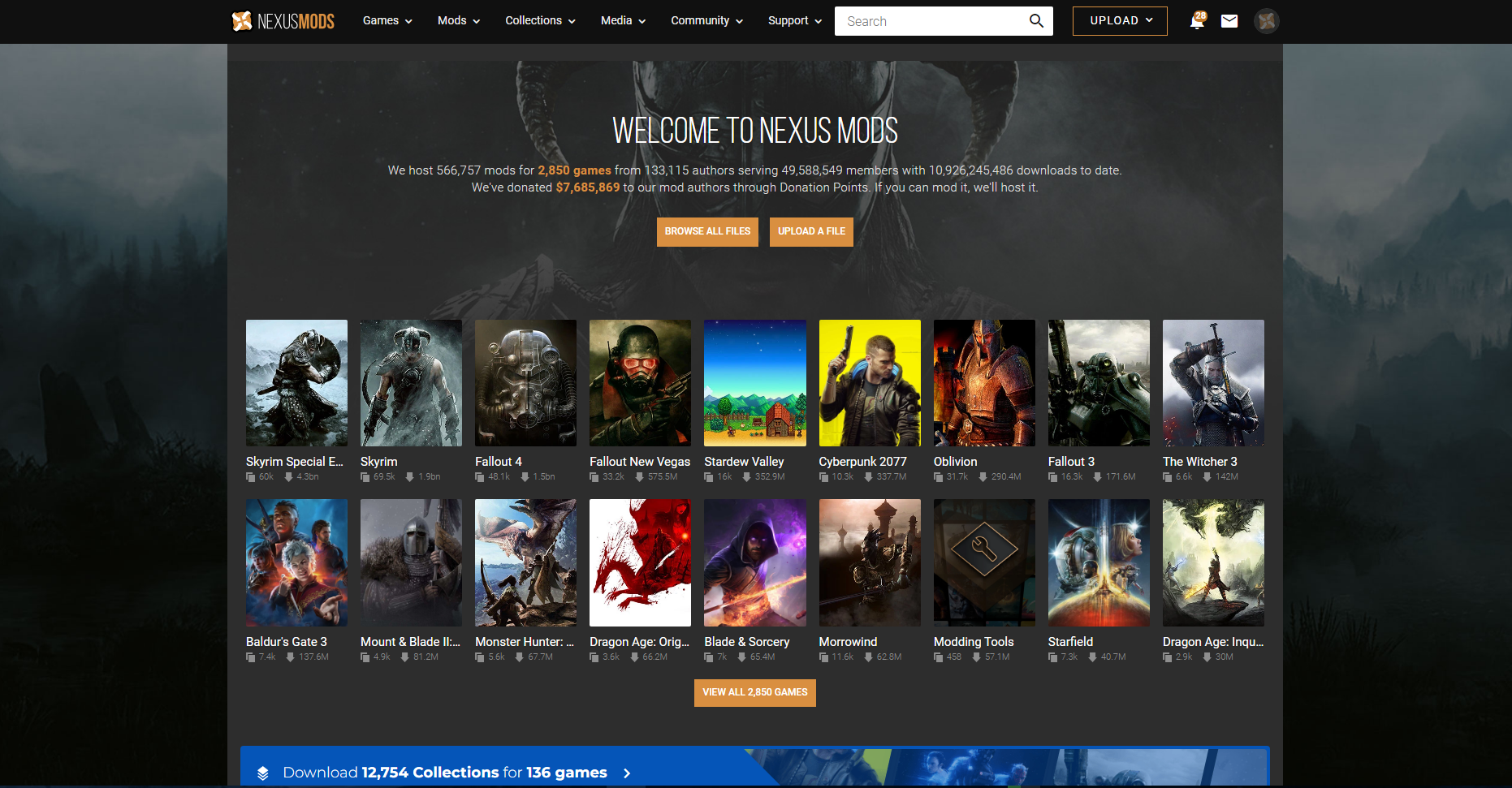Click the "Dragon Age: Inqu..." title

coord(1213,642)
